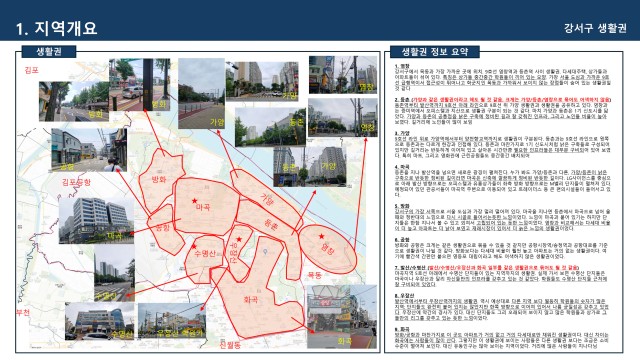Open the 화곡 market arcade photo
The image size is (640, 360).
[342, 317]
